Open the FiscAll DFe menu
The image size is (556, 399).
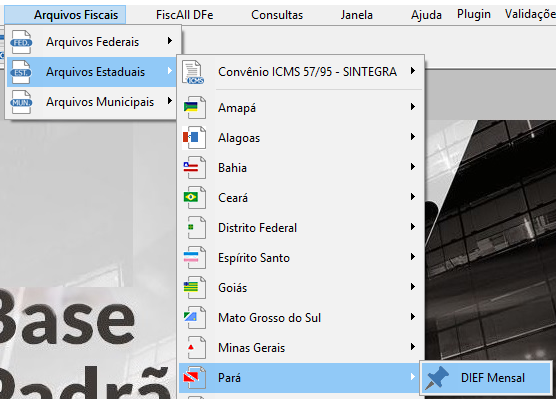(x=184, y=15)
